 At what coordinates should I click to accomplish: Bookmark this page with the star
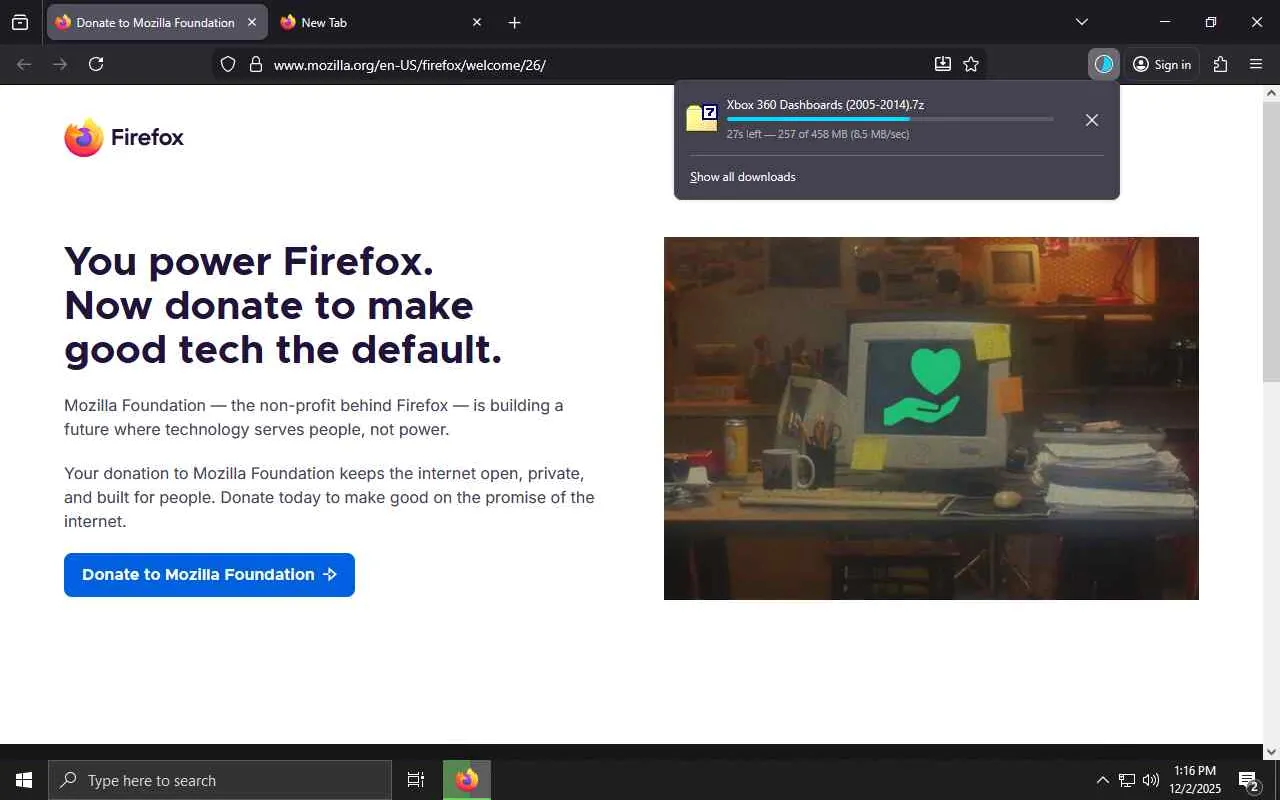[x=971, y=64]
